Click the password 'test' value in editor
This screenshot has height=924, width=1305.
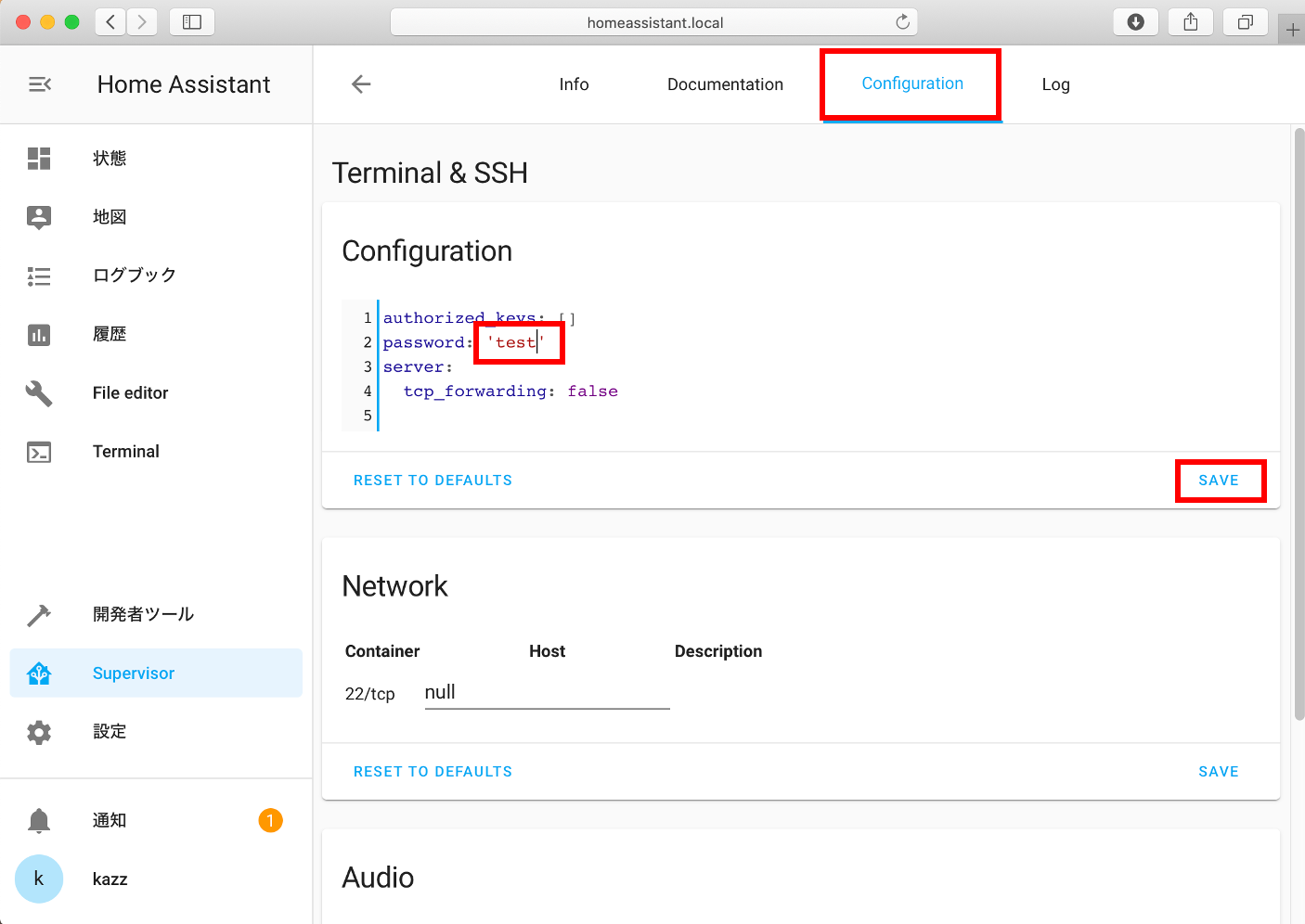click(x=515, y=342)
